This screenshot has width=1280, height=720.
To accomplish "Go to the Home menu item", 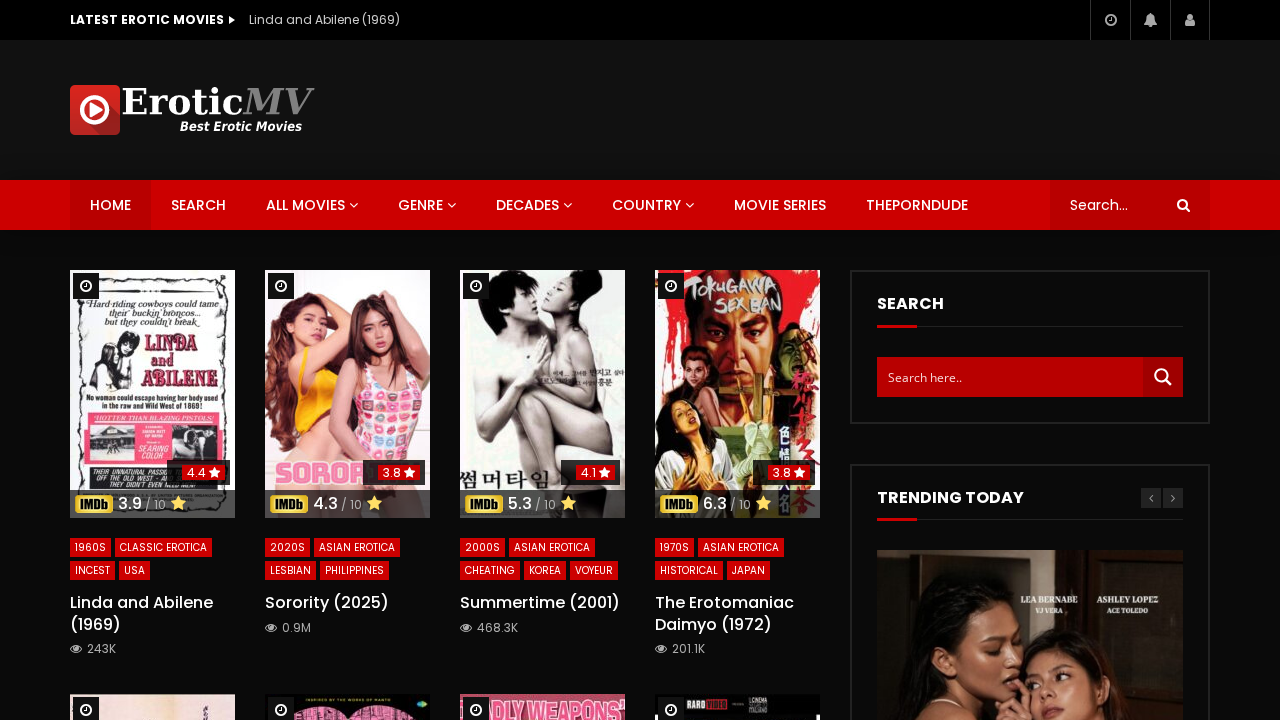I will 110,205.
